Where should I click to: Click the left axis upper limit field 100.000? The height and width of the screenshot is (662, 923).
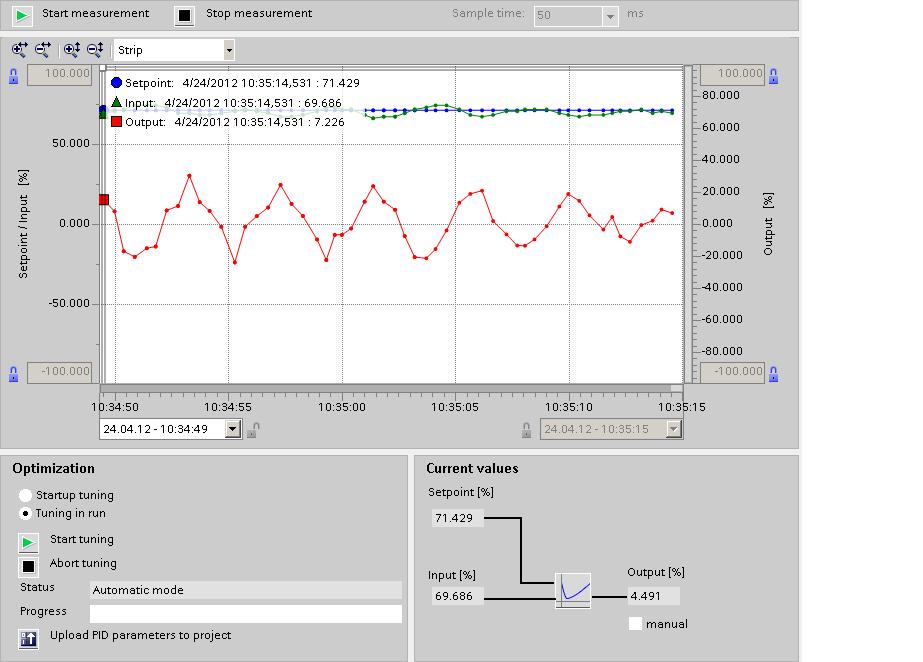click(60, 74)
